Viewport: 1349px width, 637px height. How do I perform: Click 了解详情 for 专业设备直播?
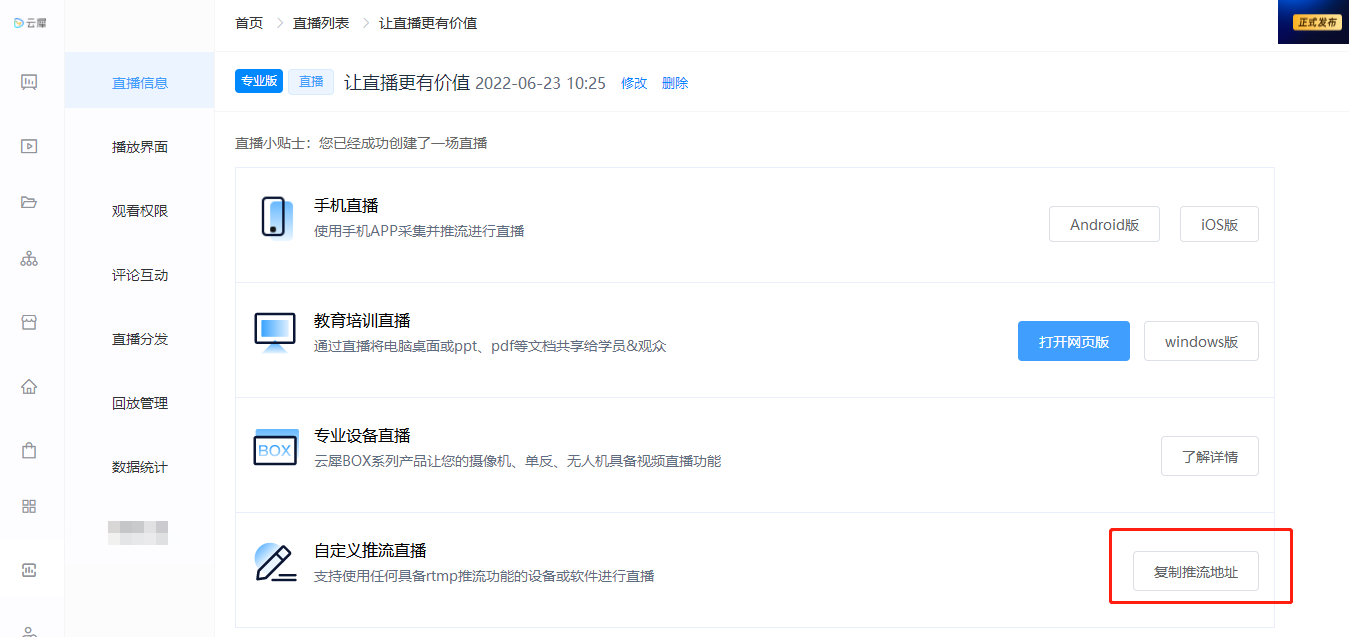point(1210,456)
